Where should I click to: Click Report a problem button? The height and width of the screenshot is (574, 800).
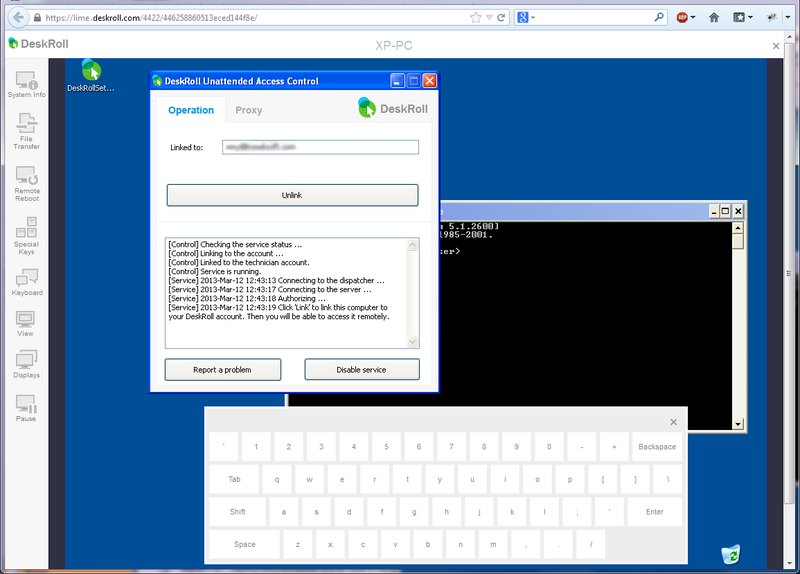tap(222, 370)
